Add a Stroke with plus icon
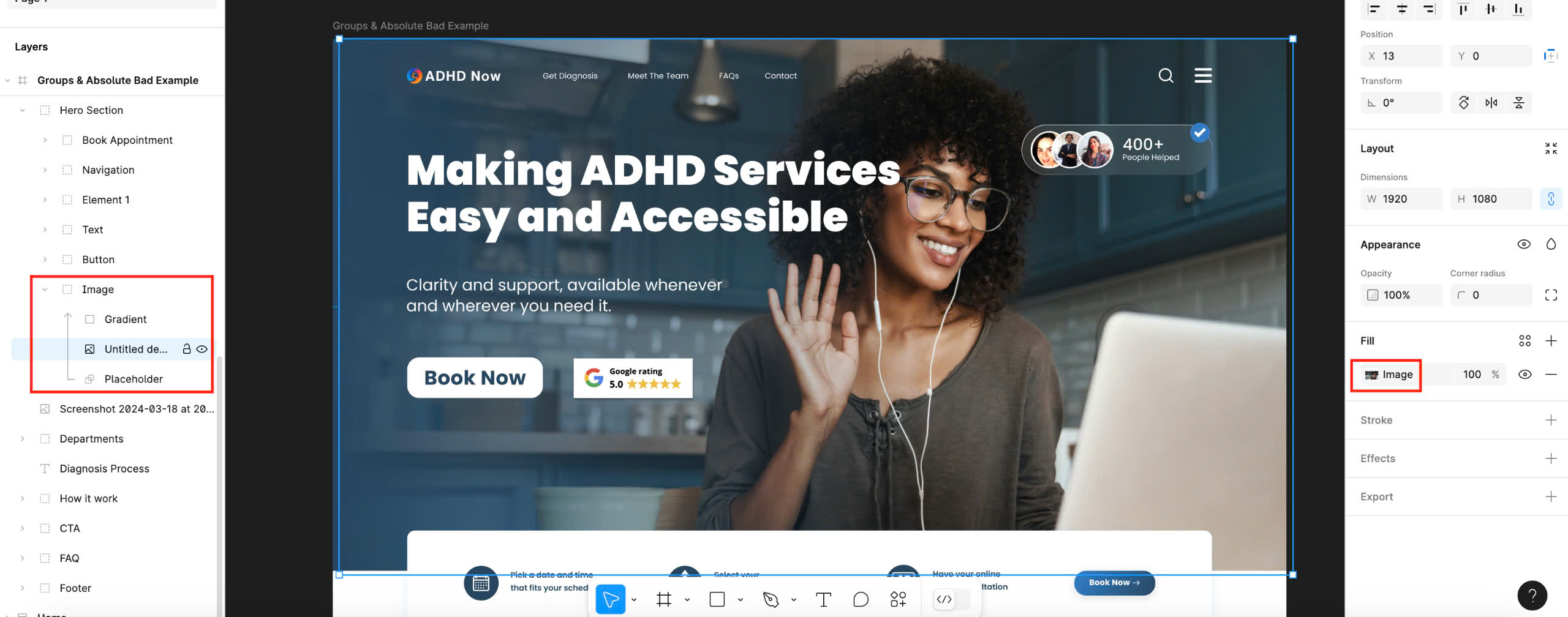The height and width of the screenshot is (617, 1568). (x=1551, y=420)
